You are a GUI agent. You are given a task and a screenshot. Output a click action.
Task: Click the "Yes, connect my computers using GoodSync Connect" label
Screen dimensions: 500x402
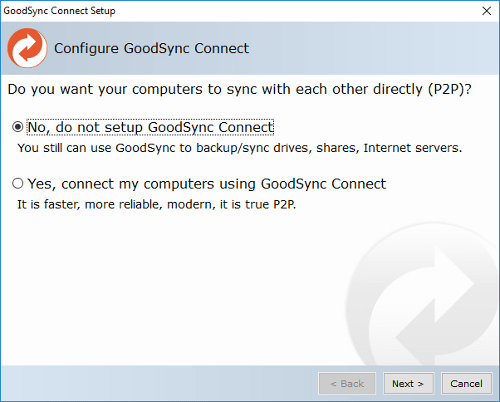207,184
